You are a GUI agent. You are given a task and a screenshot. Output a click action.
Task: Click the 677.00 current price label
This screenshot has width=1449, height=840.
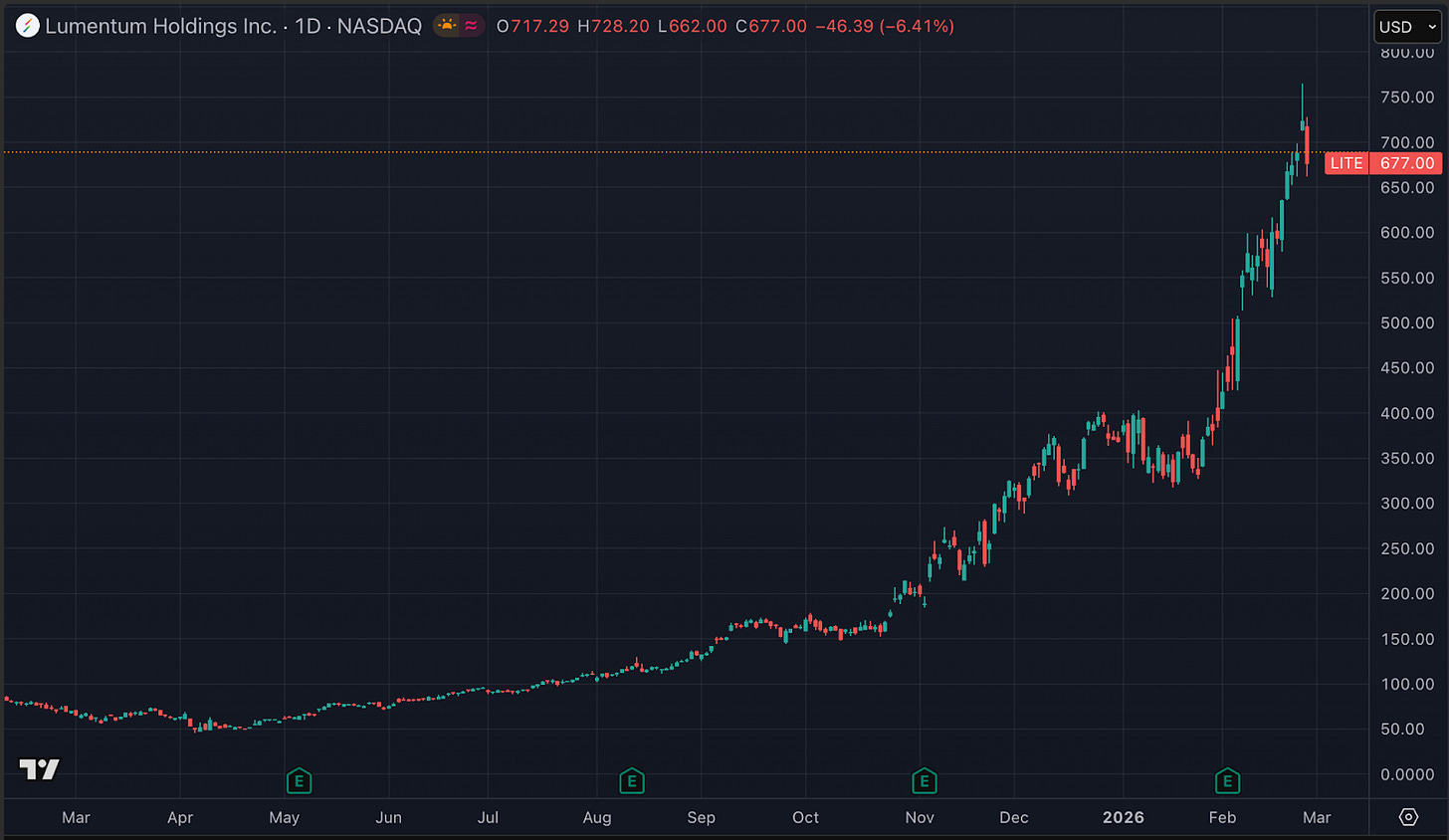[1406, 163]
